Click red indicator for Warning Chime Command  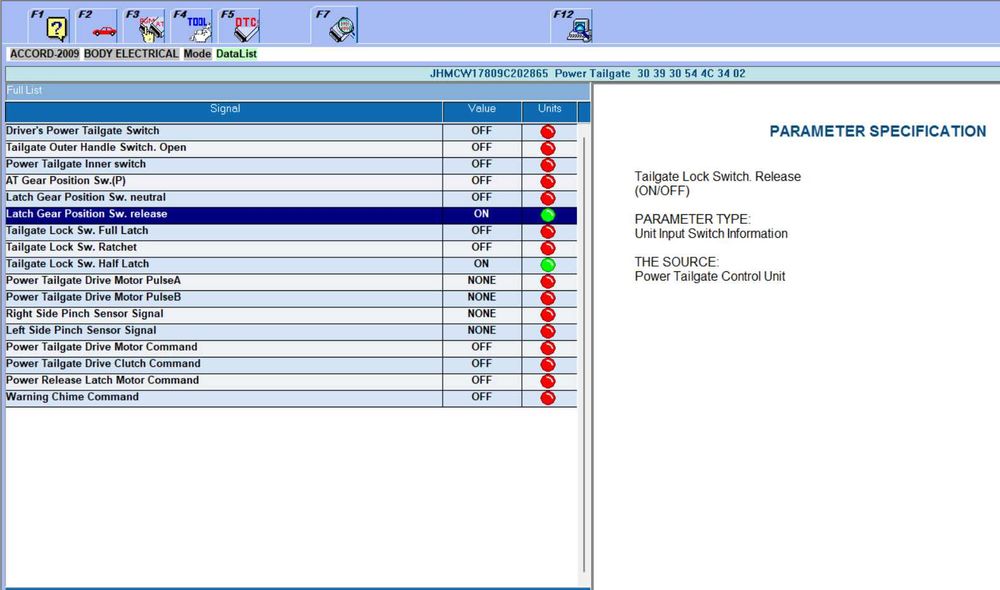(x=548, y=398)
